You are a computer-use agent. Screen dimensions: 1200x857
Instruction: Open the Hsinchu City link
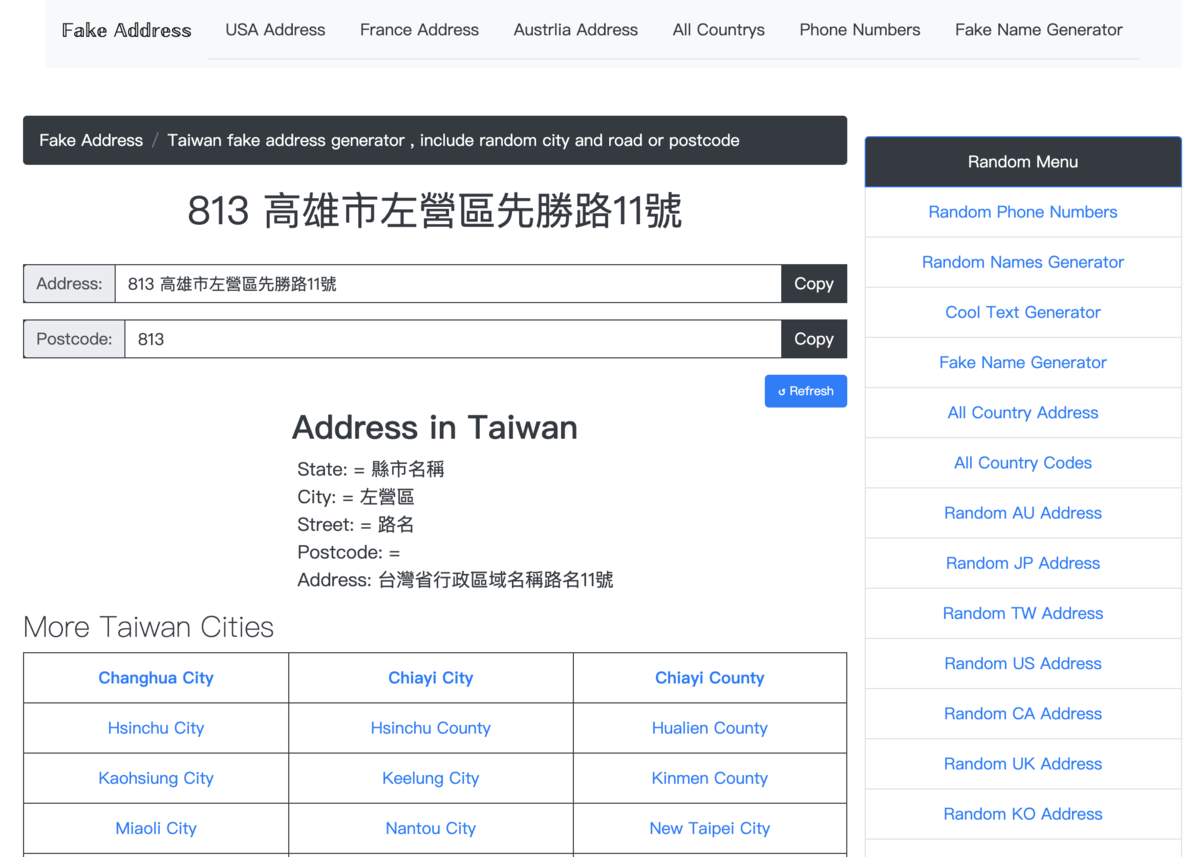click(x=156, y=728)
